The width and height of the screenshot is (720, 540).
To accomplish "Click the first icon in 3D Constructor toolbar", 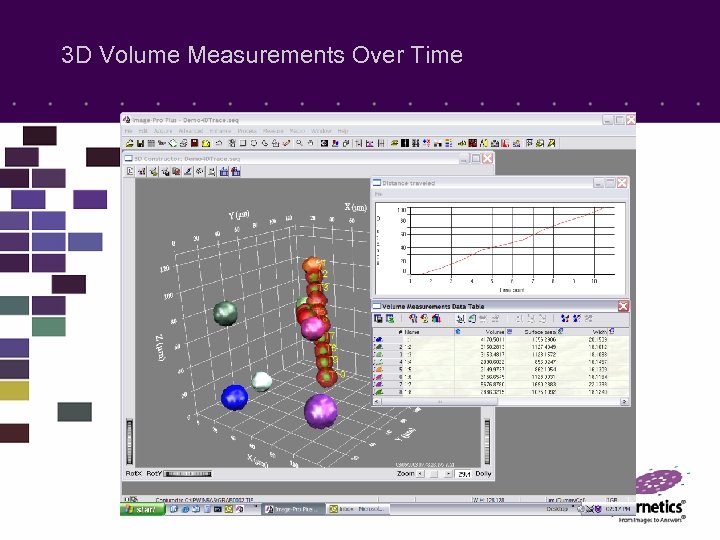I will [x=129, y=172].
